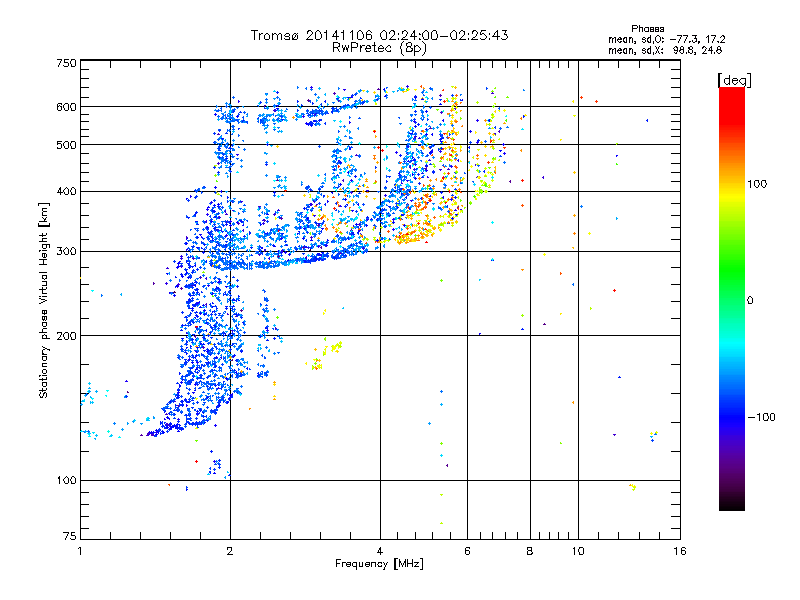The width and height of the screenshot is (800, 600).
Task: Click the y-axis tick label '600'
Action: pyautogui.click(x=67, y=107)
